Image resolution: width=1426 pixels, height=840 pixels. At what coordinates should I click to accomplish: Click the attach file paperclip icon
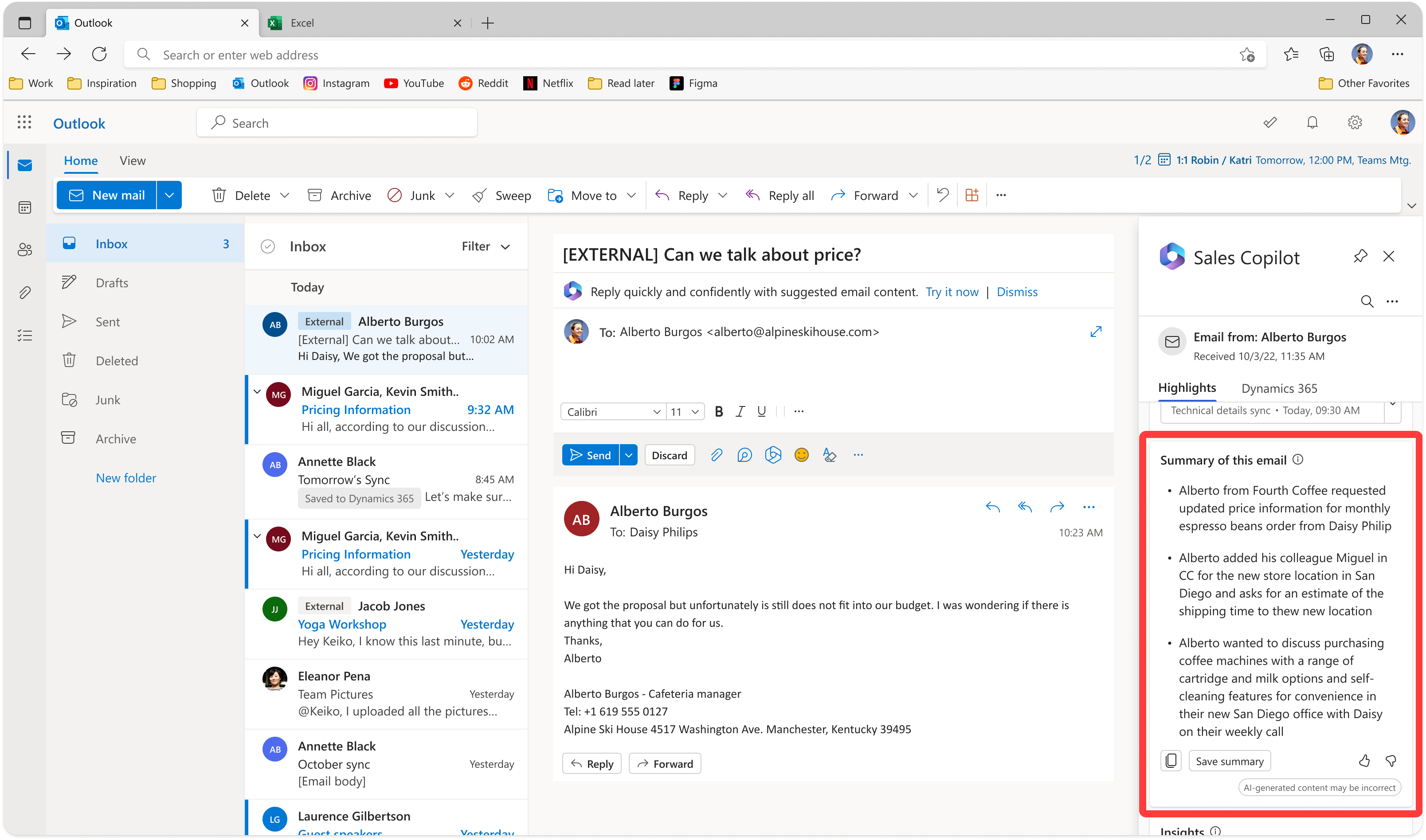click(x=716, y=455)
